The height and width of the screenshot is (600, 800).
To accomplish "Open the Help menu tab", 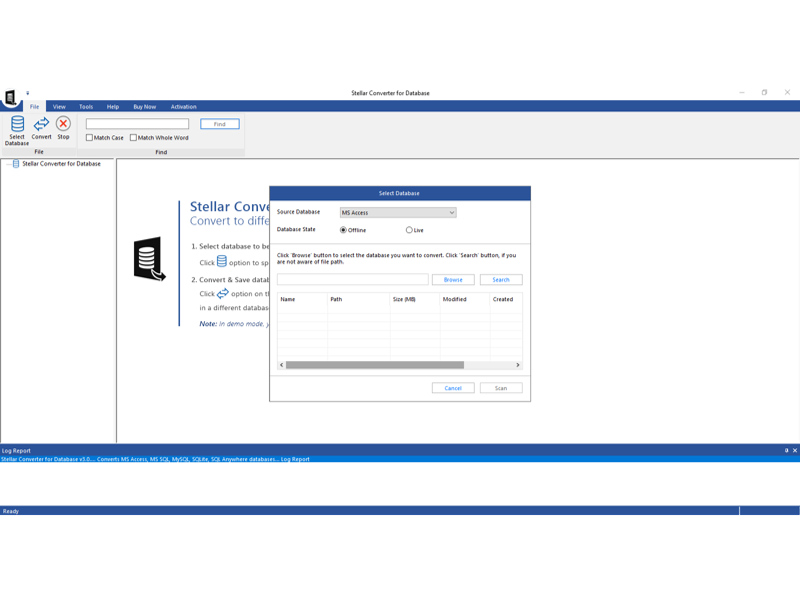I will point(113,107).
